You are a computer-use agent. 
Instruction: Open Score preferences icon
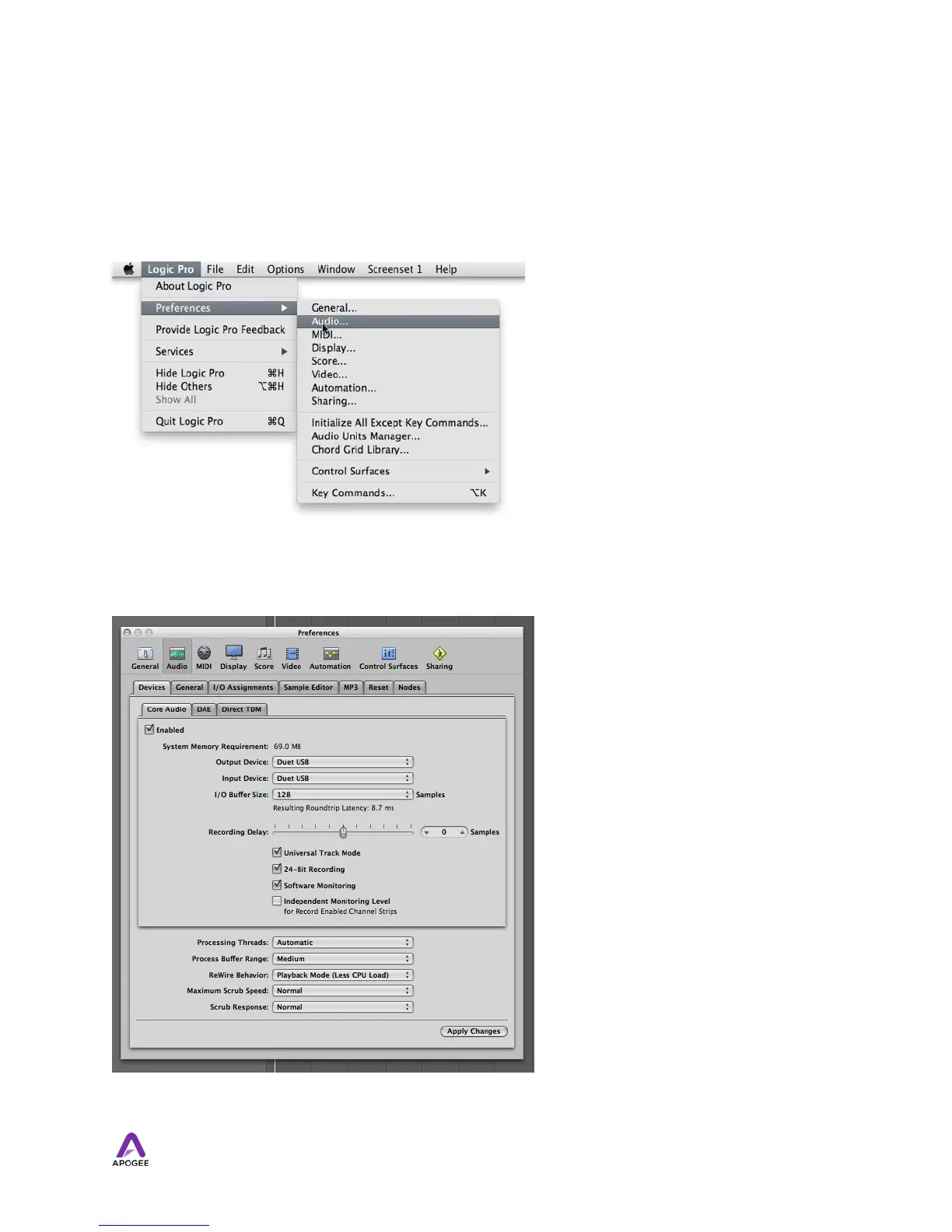click(264, 658)
